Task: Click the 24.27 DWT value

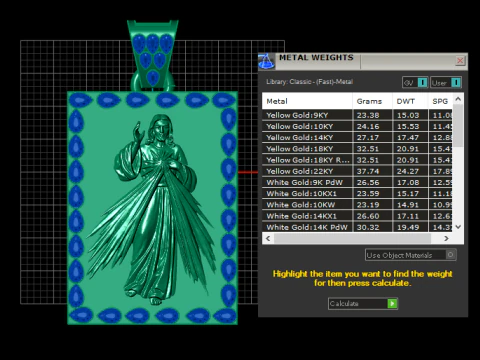Action: pyautogui.click(x=408, y=171)
